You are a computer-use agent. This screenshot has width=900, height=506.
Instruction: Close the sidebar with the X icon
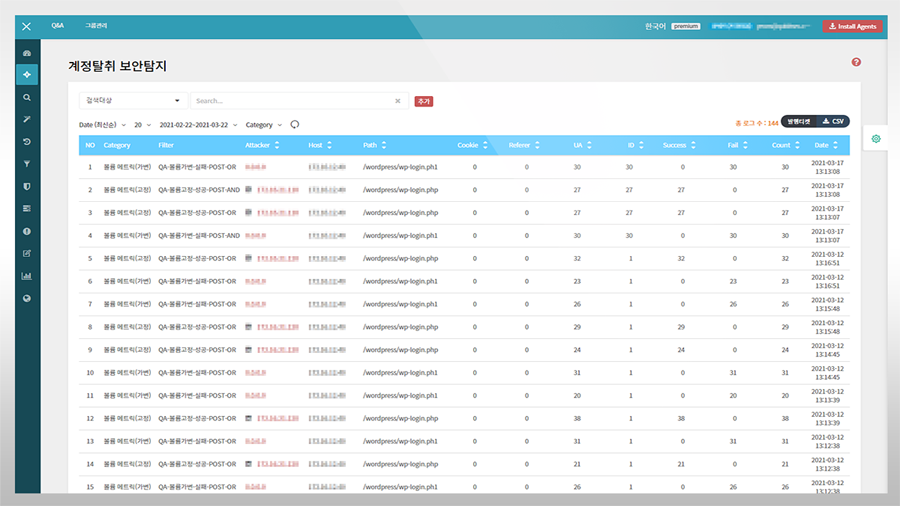26,26
